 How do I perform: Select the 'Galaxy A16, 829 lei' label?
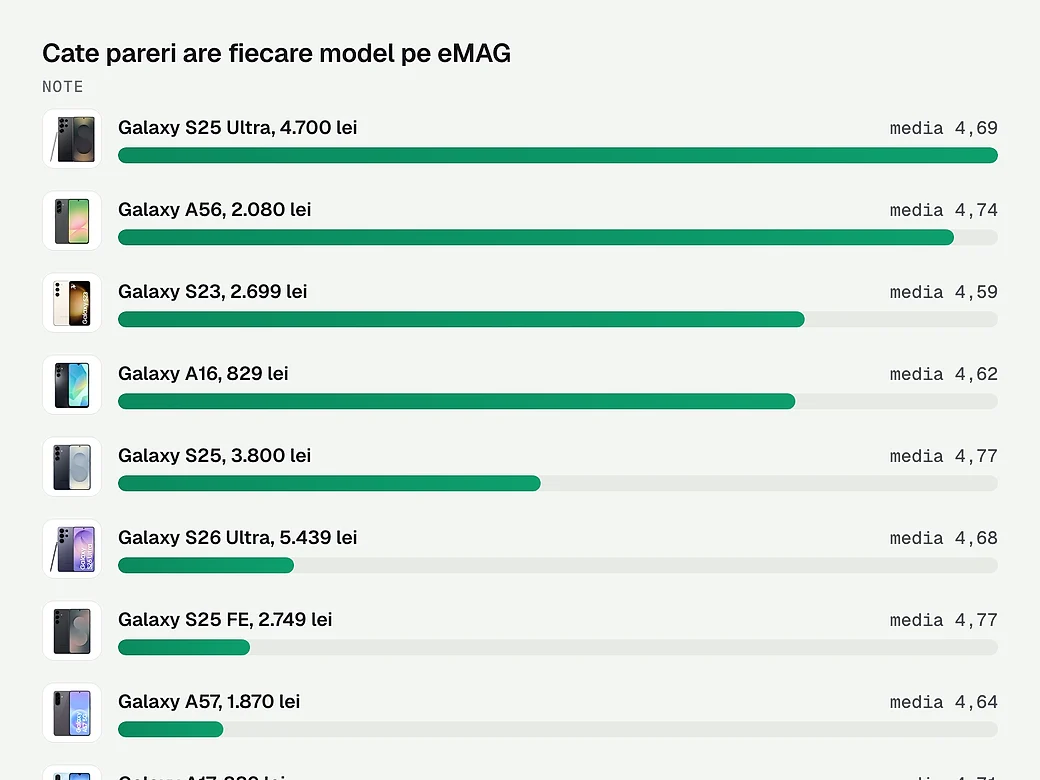tap(203, 373)
